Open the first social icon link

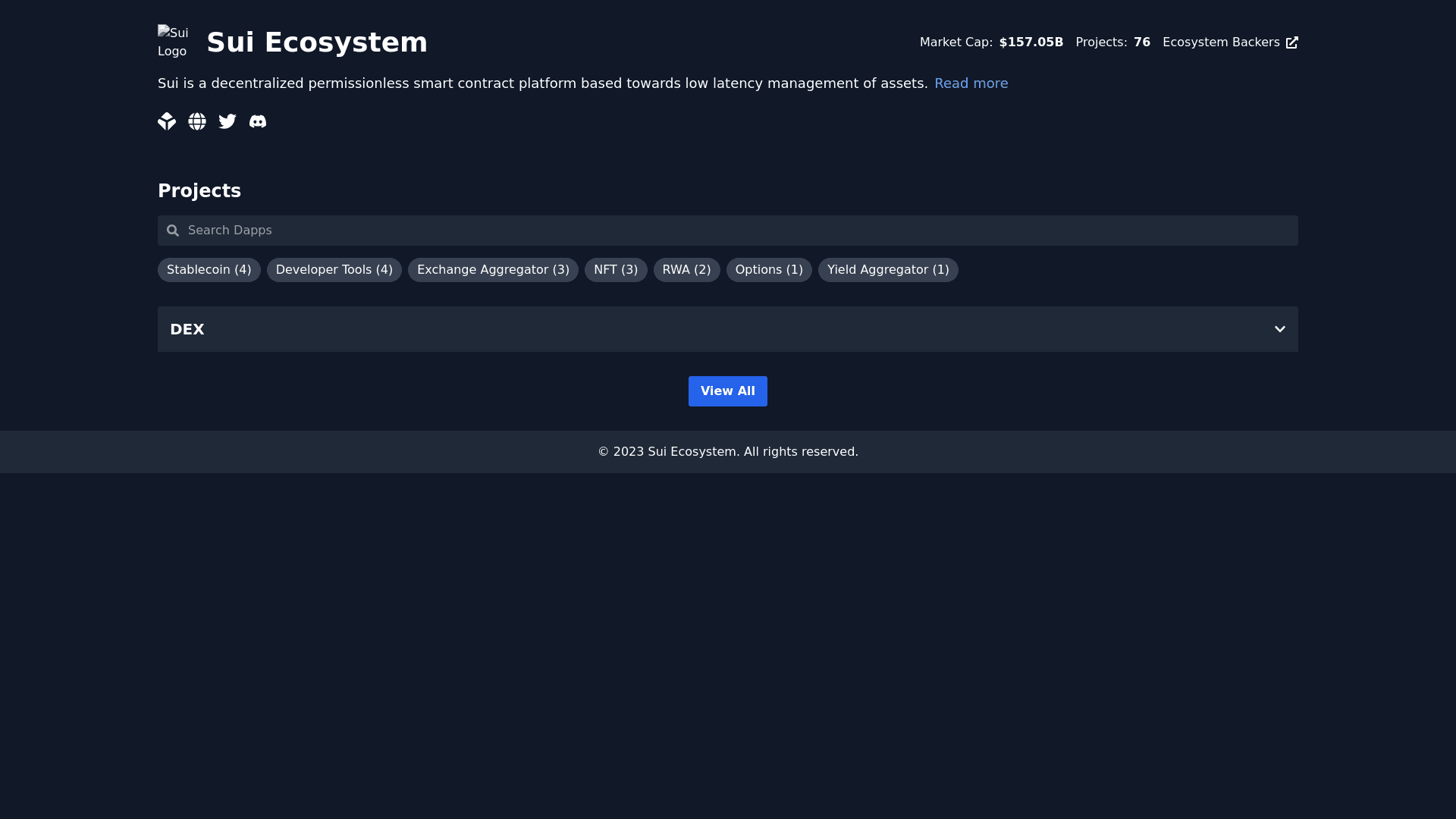(x=167, y=121)
